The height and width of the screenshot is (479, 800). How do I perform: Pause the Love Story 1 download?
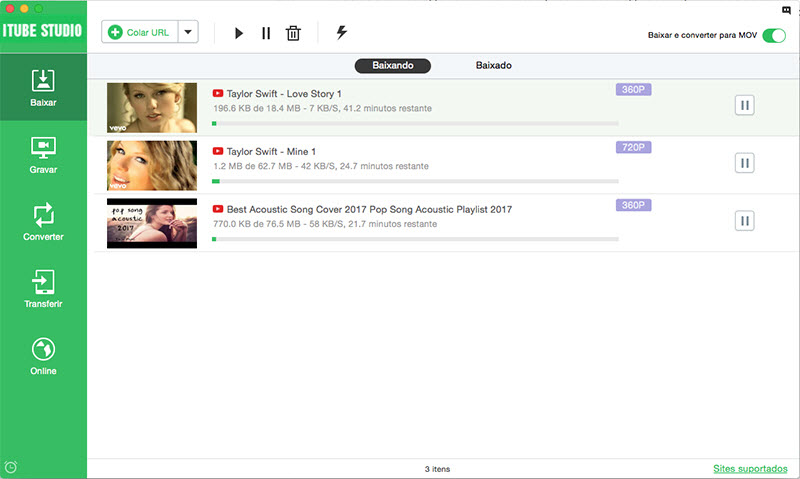744,106
